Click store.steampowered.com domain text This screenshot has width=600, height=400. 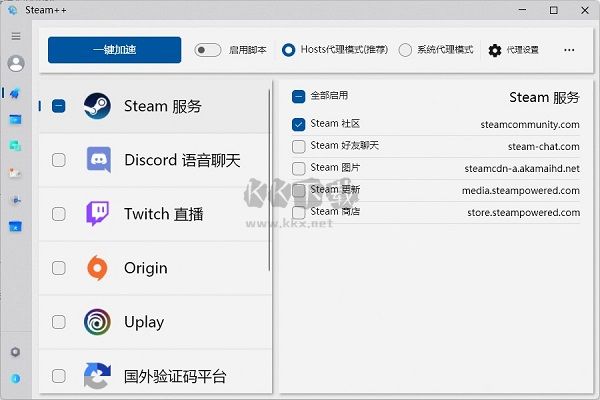(x=523, y=212)
